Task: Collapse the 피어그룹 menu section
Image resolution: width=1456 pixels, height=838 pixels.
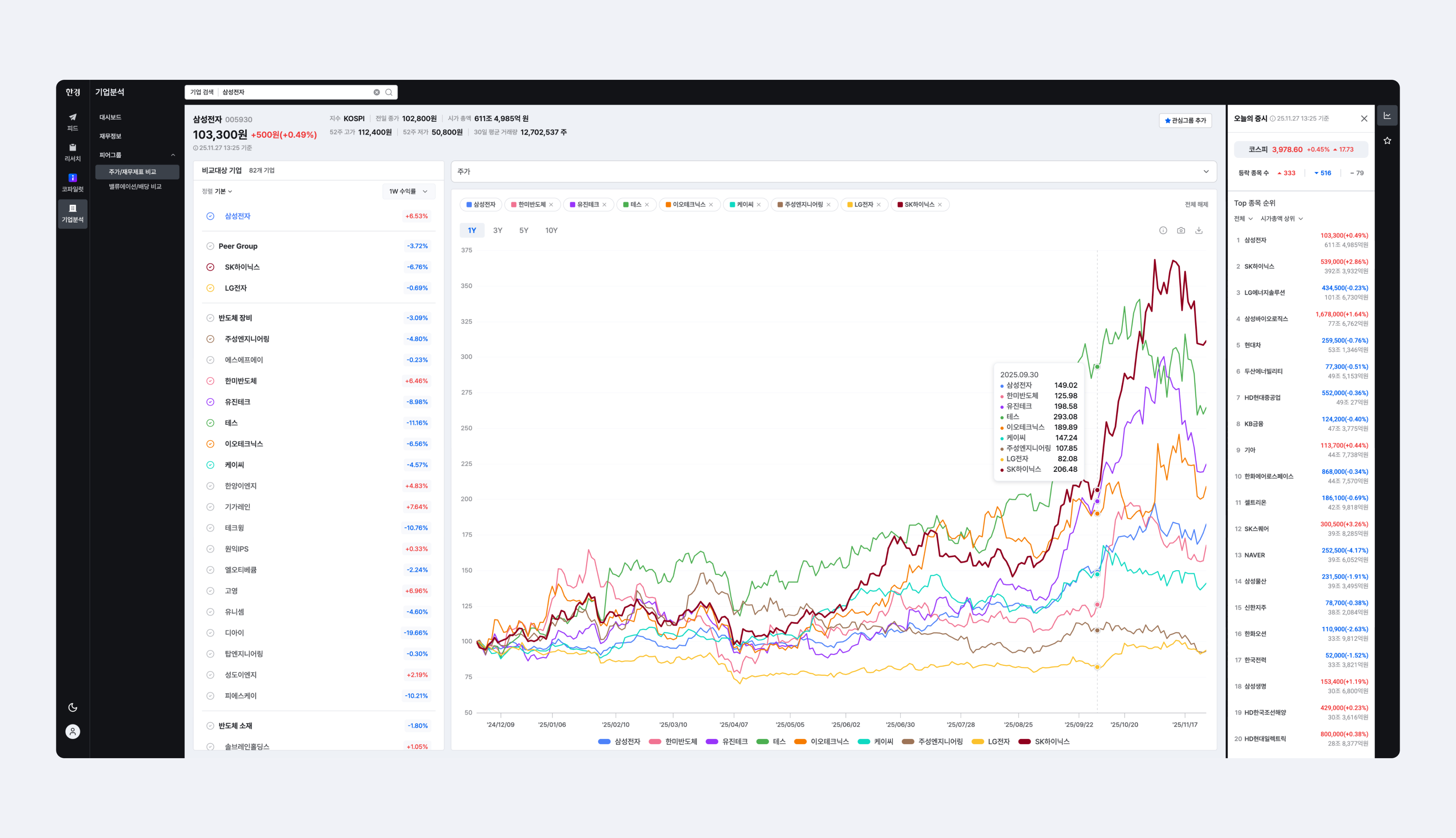Action: point(173,155)
